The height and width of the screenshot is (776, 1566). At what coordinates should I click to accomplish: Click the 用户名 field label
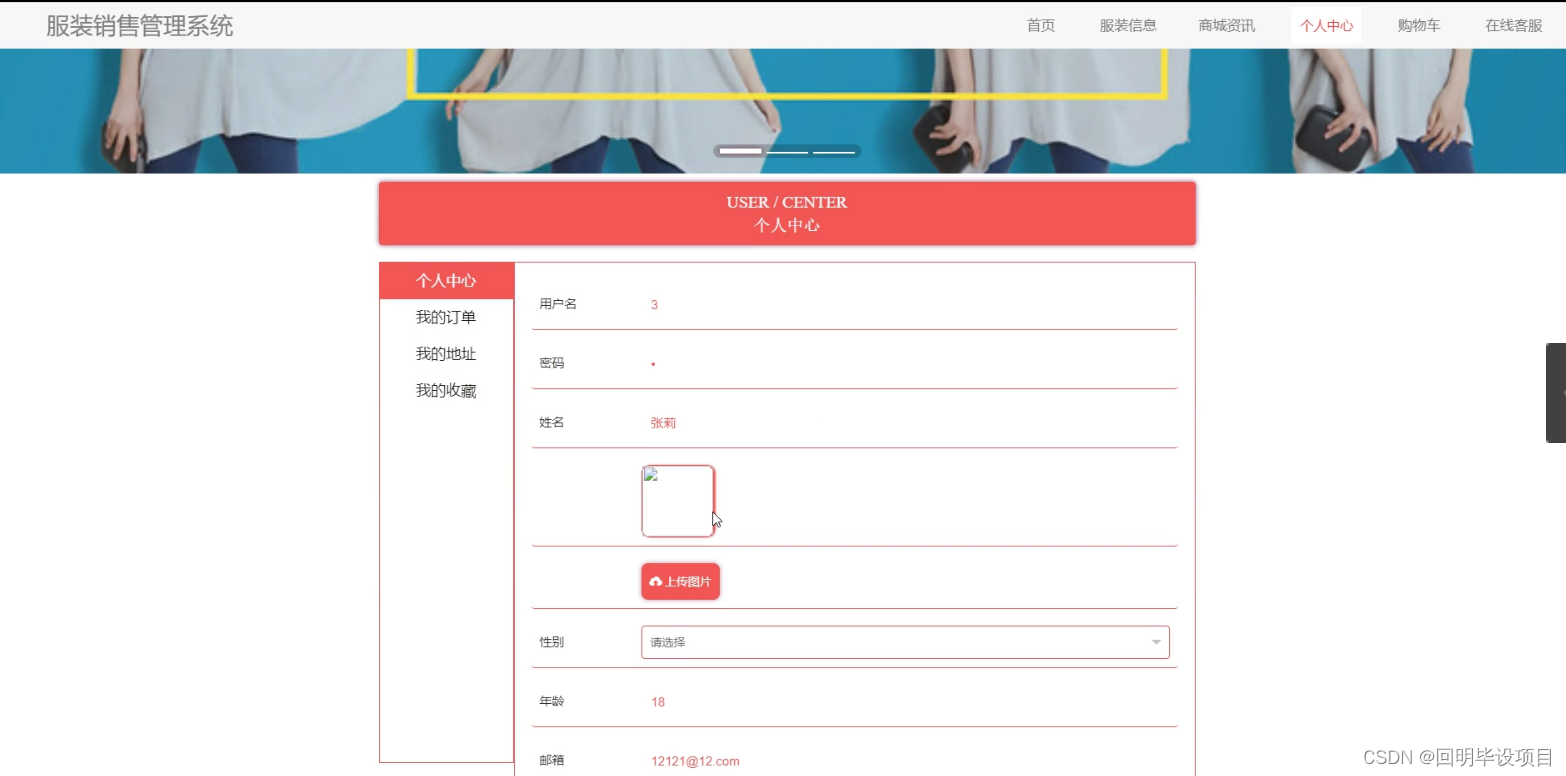[x=558, y=304]
